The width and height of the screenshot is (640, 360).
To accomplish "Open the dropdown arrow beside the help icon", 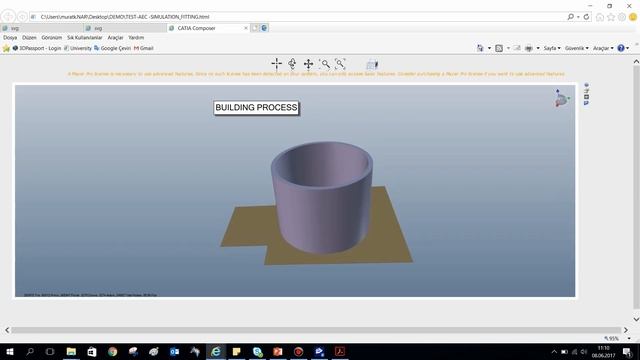I will 627,48.
